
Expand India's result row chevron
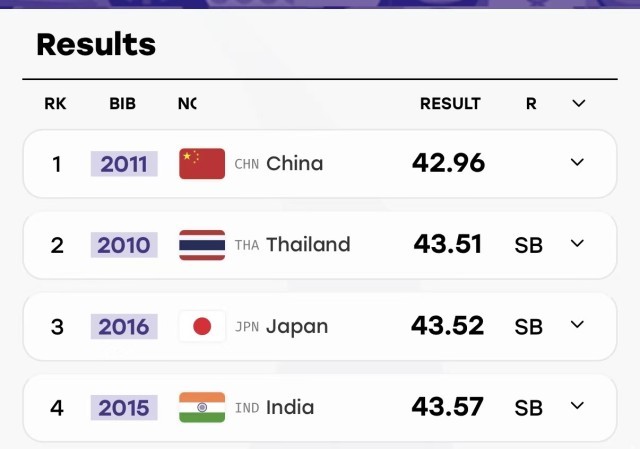[x=577, y=406]
